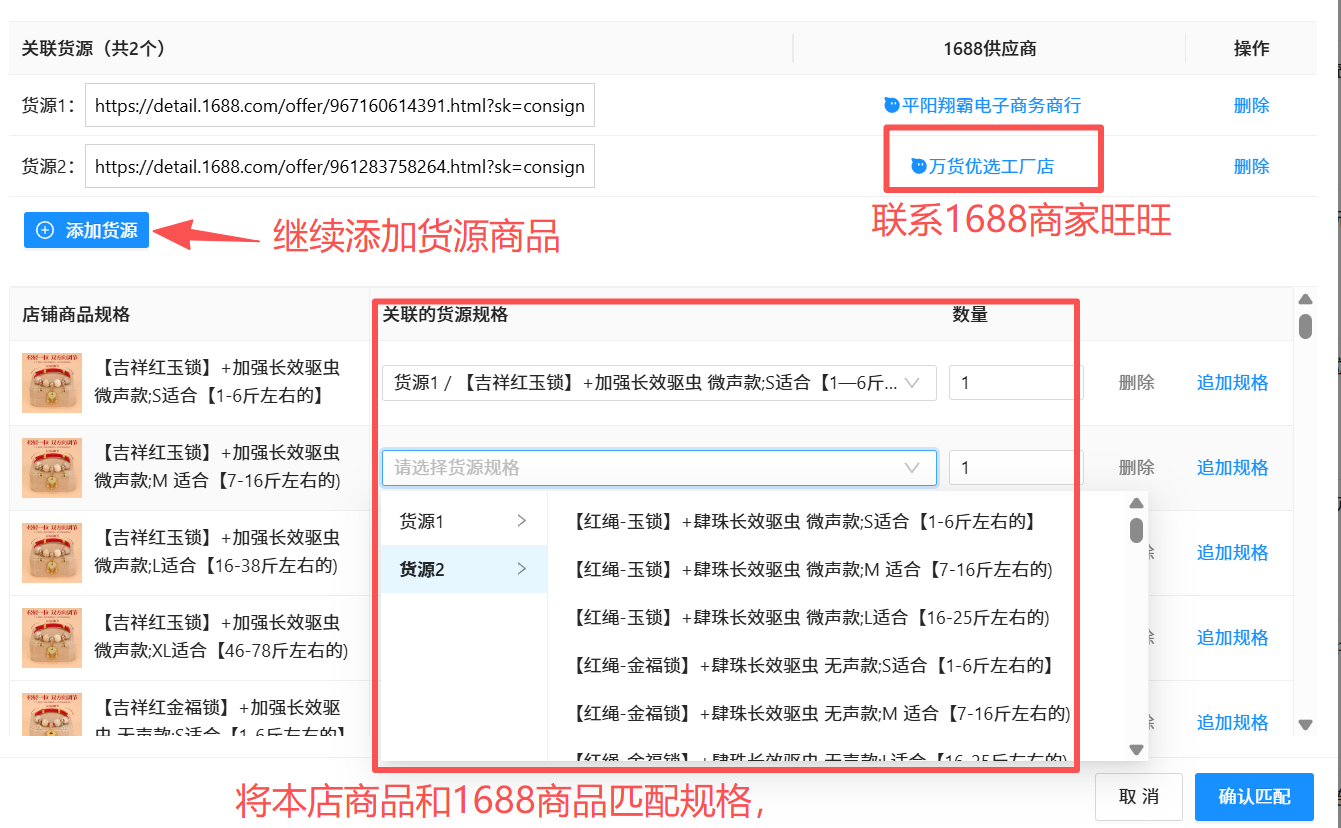Click thumbnail of 吉祥红玉锁 XL规格 product
1341x828 pixels.
coord(52,637)
